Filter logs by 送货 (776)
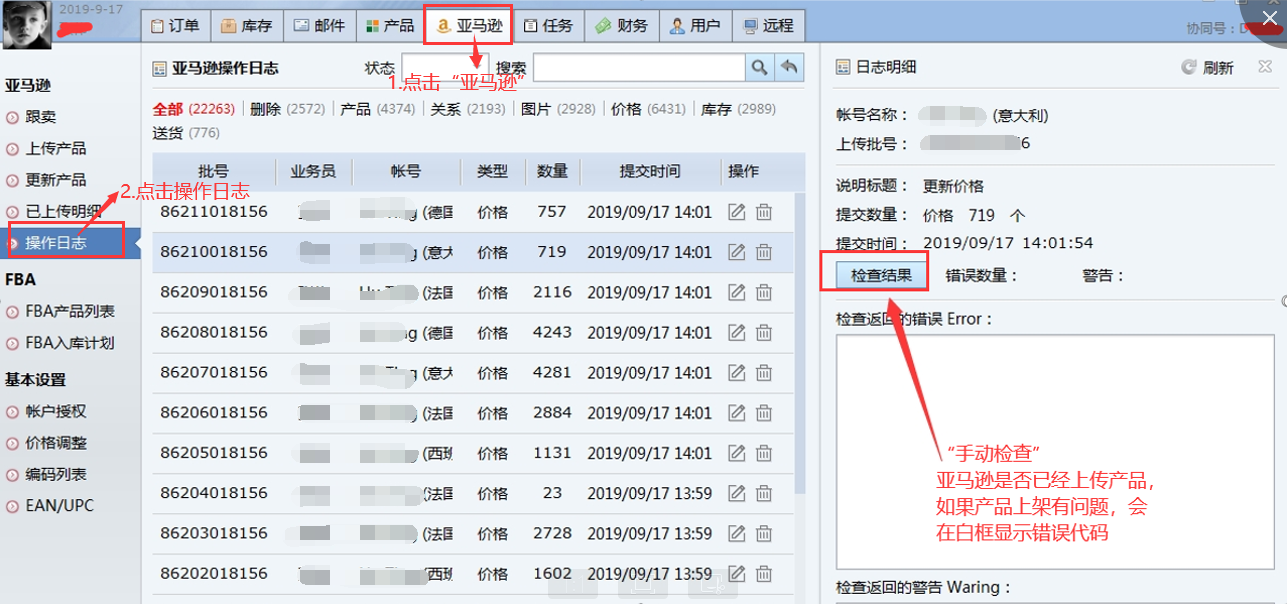Image resolution: width=1287 pixels, height=604 pixels. click(186, 133)
